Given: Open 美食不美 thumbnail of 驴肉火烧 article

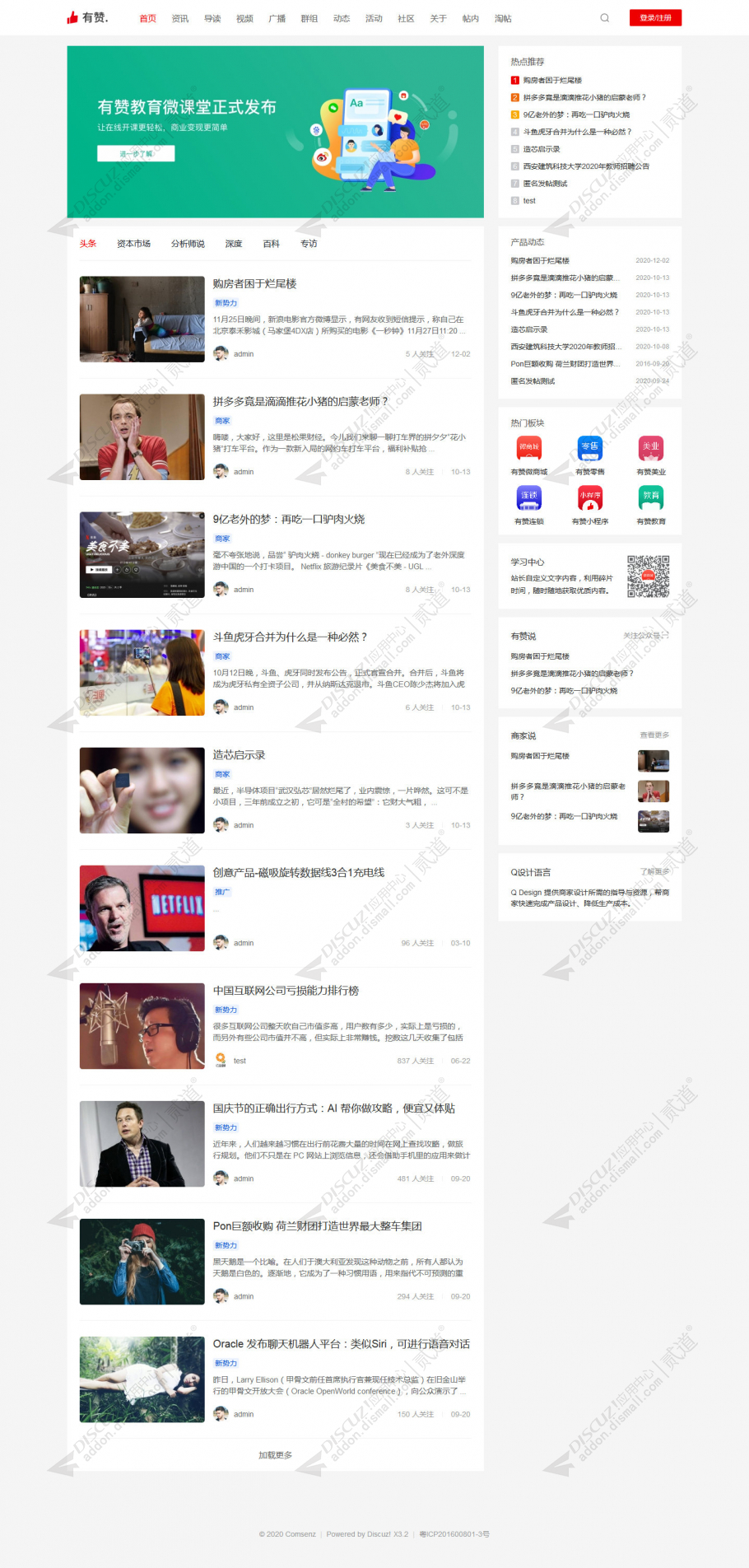Looking at the screenshot, I should pos(142,554).
